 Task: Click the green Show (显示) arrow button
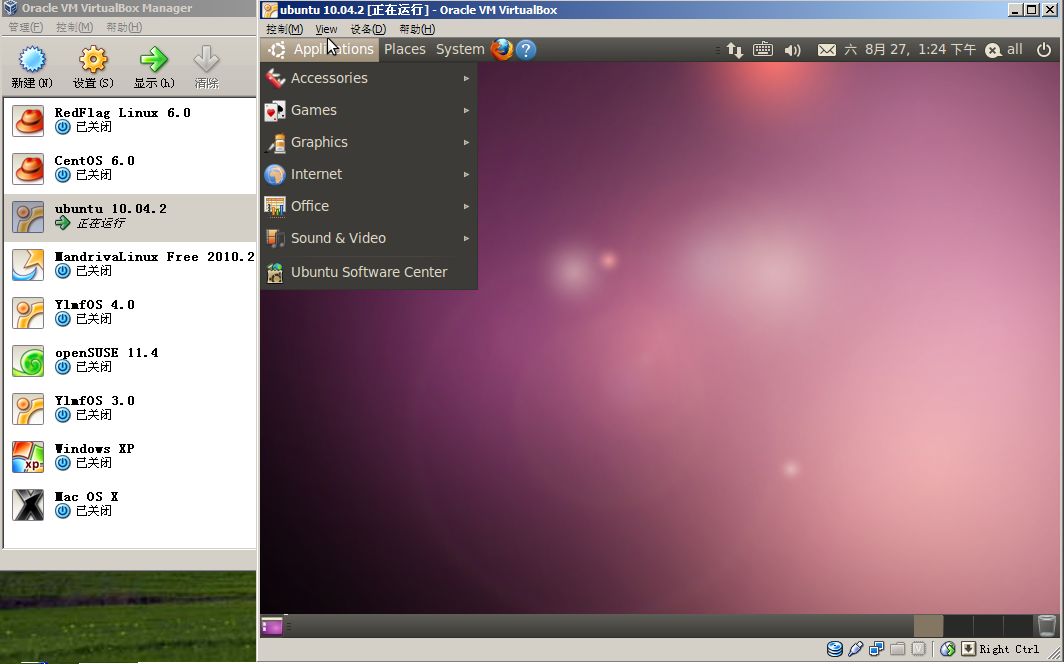(154, 67)
